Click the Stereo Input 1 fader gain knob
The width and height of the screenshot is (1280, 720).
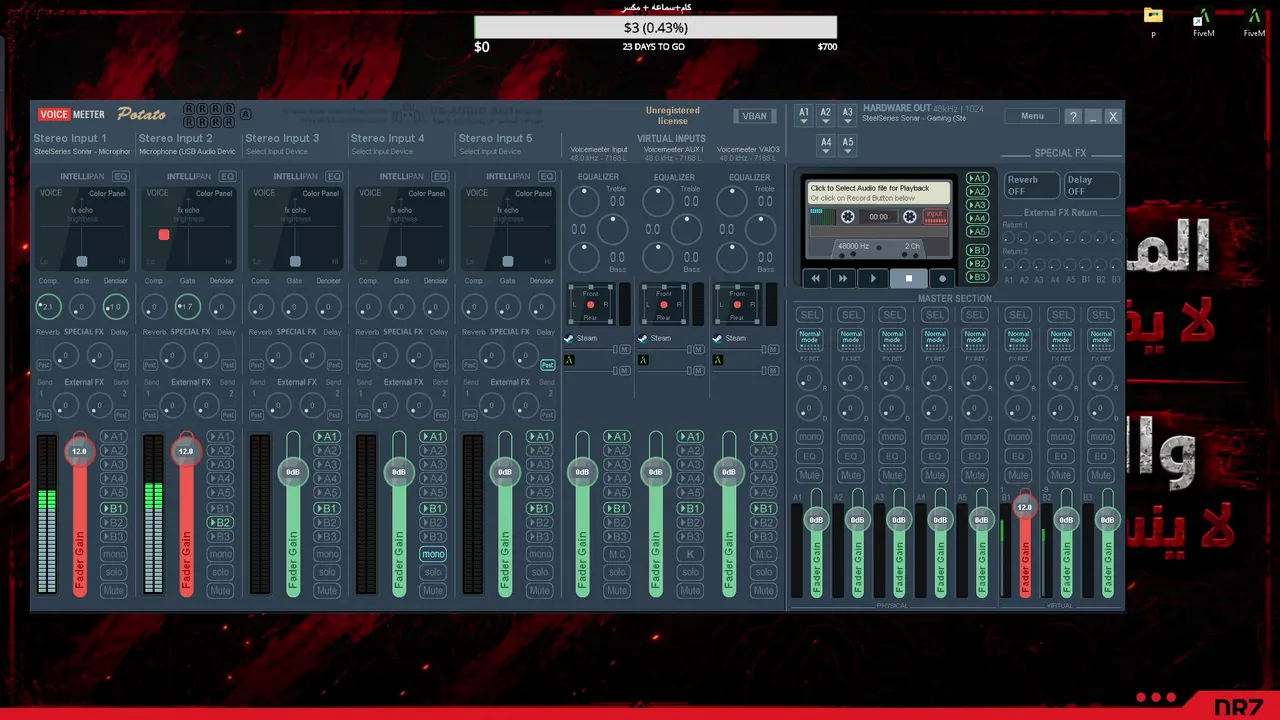tap(79, 451)
